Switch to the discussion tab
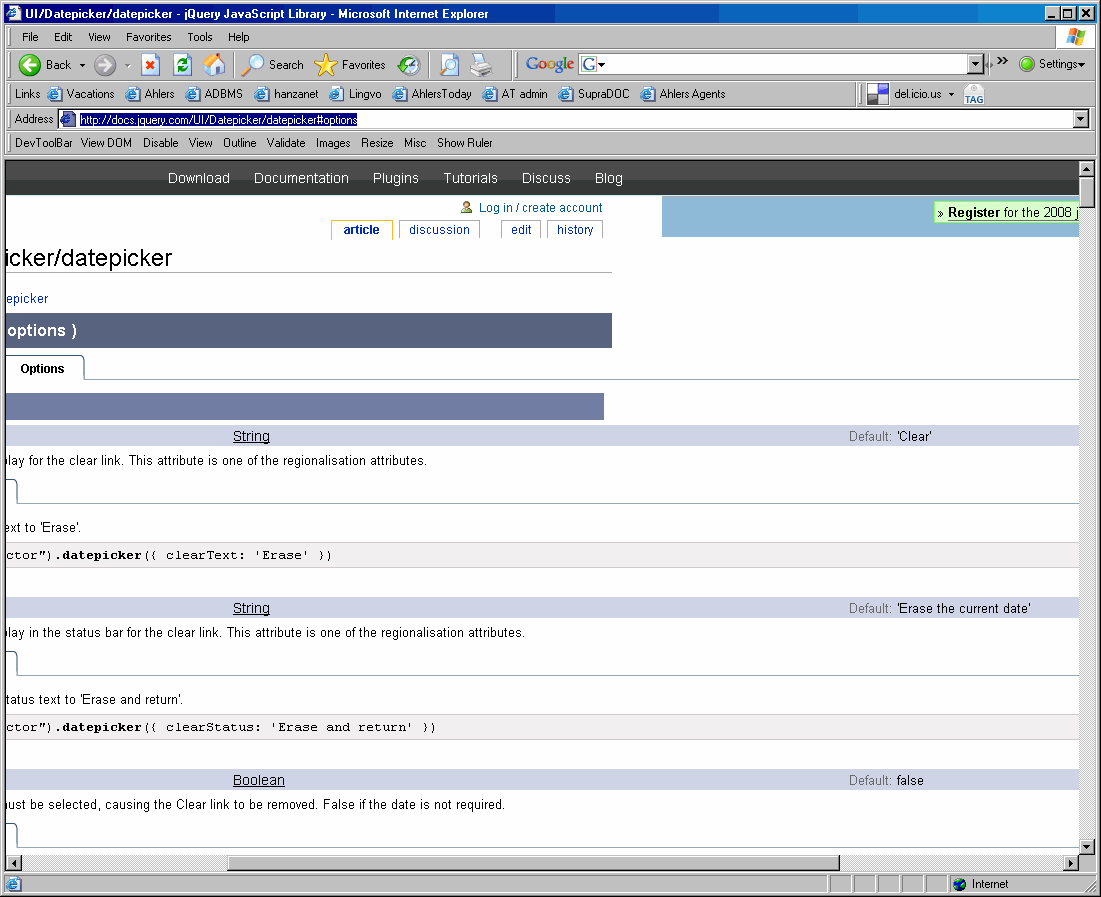 [x=439, y=230]
